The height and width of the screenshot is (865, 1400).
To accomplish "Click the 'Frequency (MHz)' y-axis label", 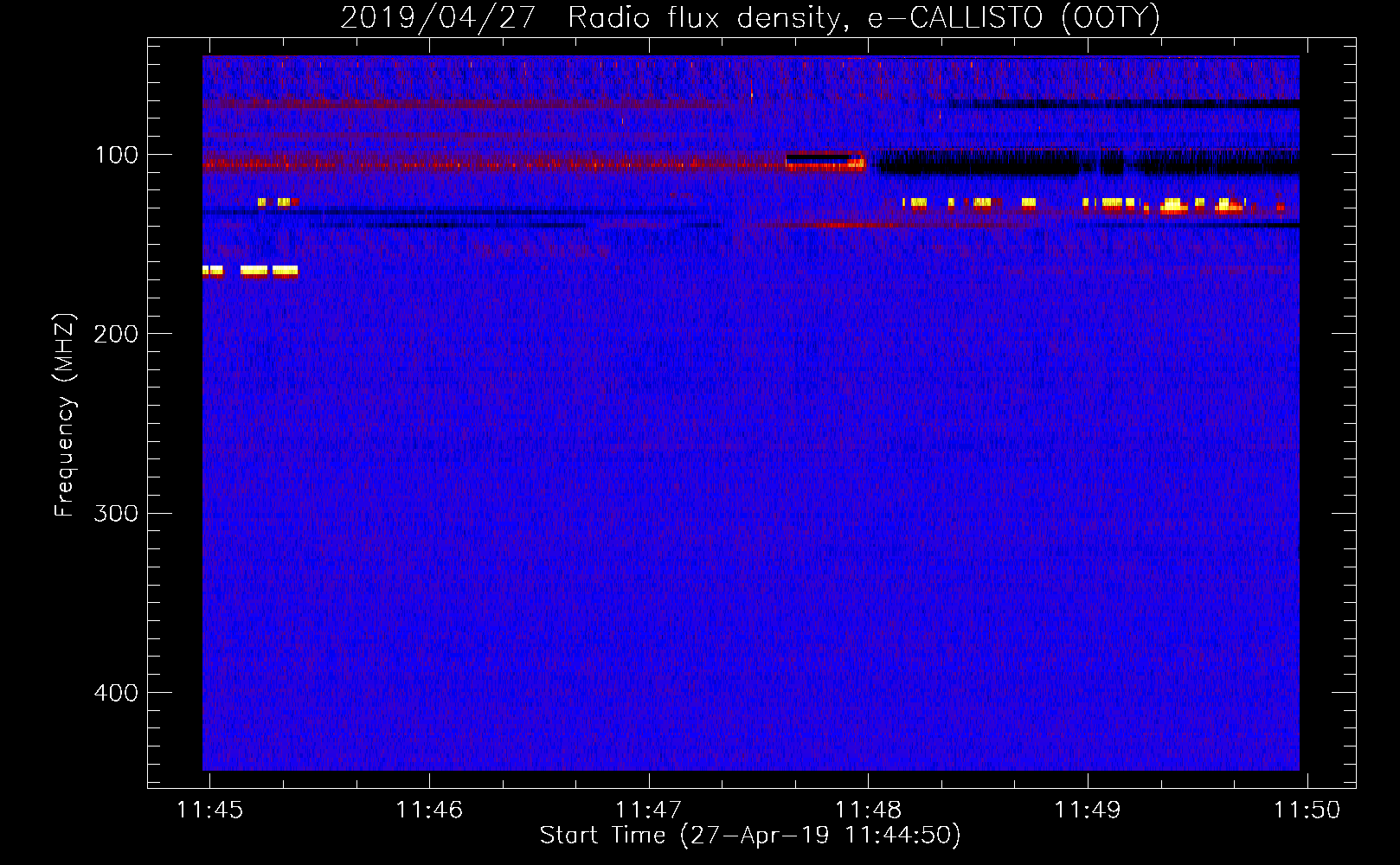I will 65,415.
